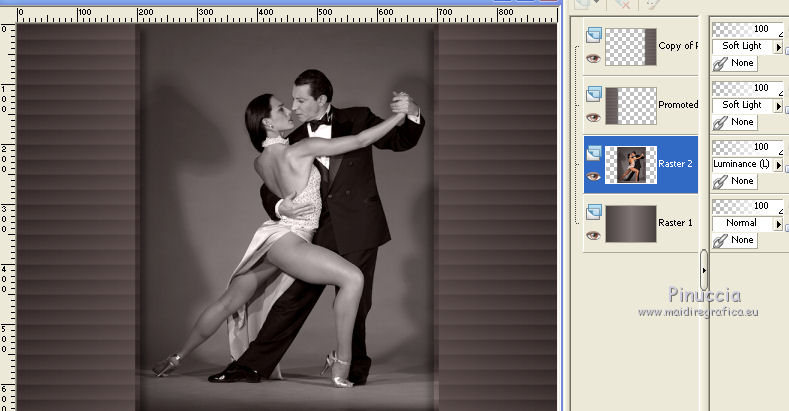Click the link set icon on Raster 2 row

coord(720,181)
